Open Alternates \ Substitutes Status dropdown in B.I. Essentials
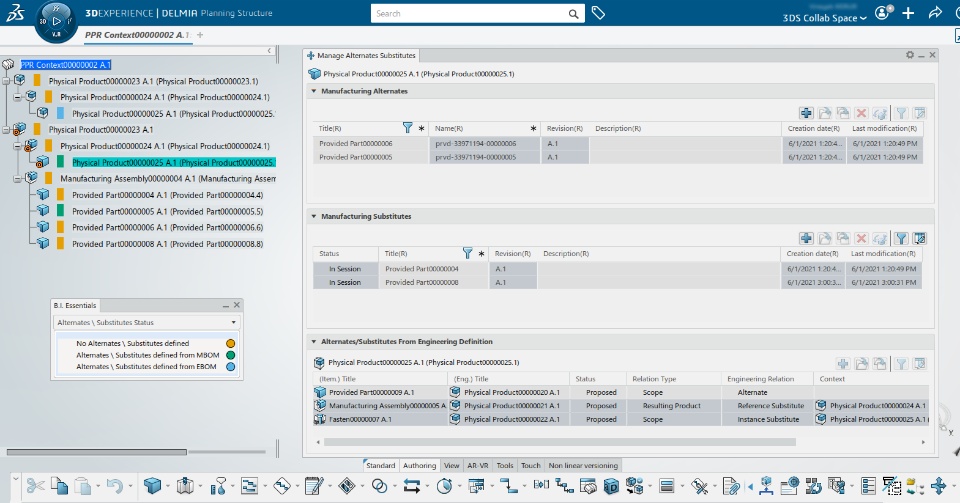The height and width of the screenshot is (503, 960). point(147,322)
